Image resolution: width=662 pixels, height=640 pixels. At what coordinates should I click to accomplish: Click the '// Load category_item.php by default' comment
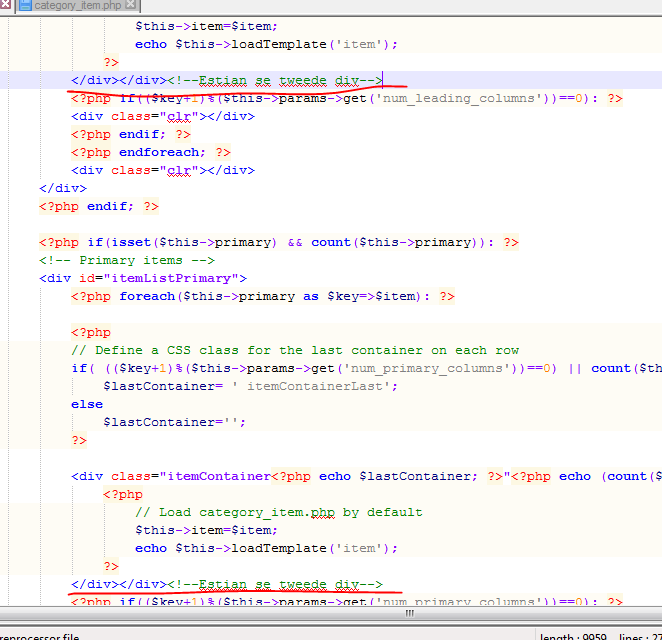coord(279,513)
